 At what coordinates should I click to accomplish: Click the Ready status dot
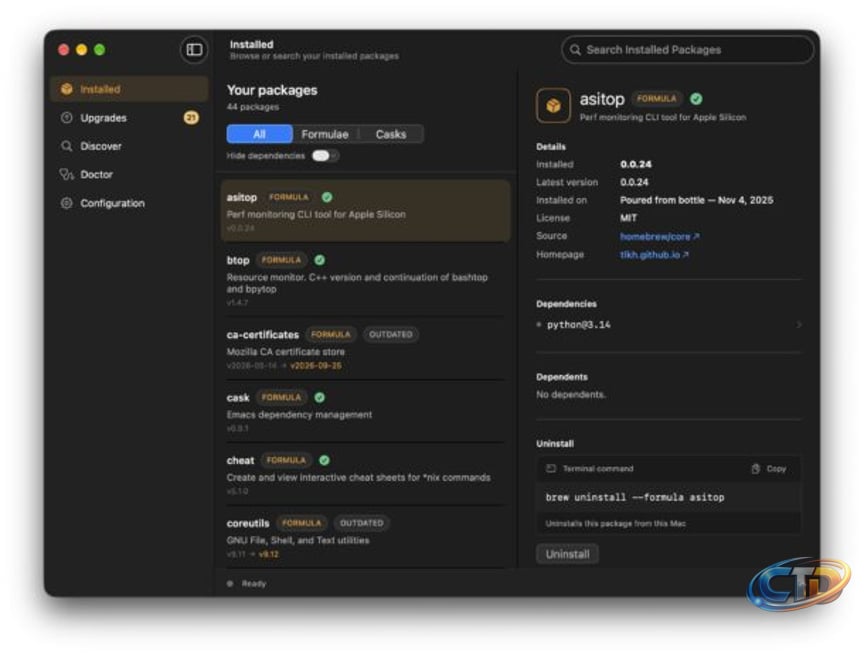coord(230,583)
